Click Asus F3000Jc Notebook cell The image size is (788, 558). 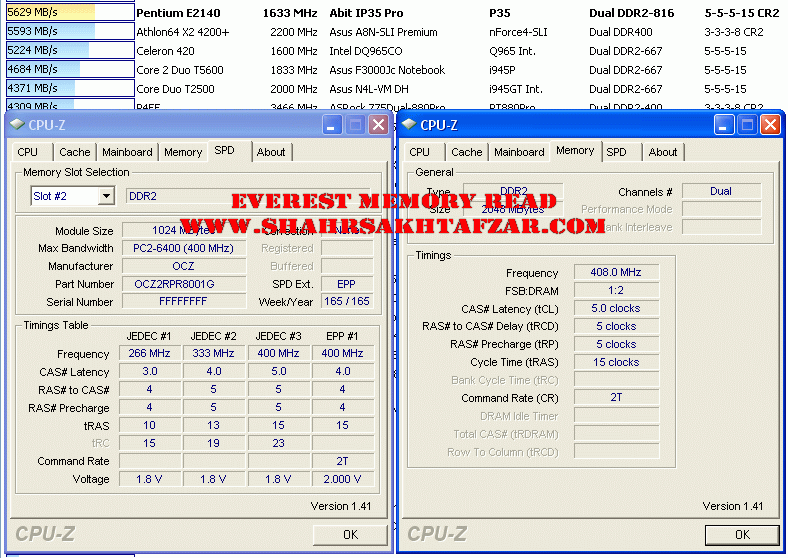387,70
